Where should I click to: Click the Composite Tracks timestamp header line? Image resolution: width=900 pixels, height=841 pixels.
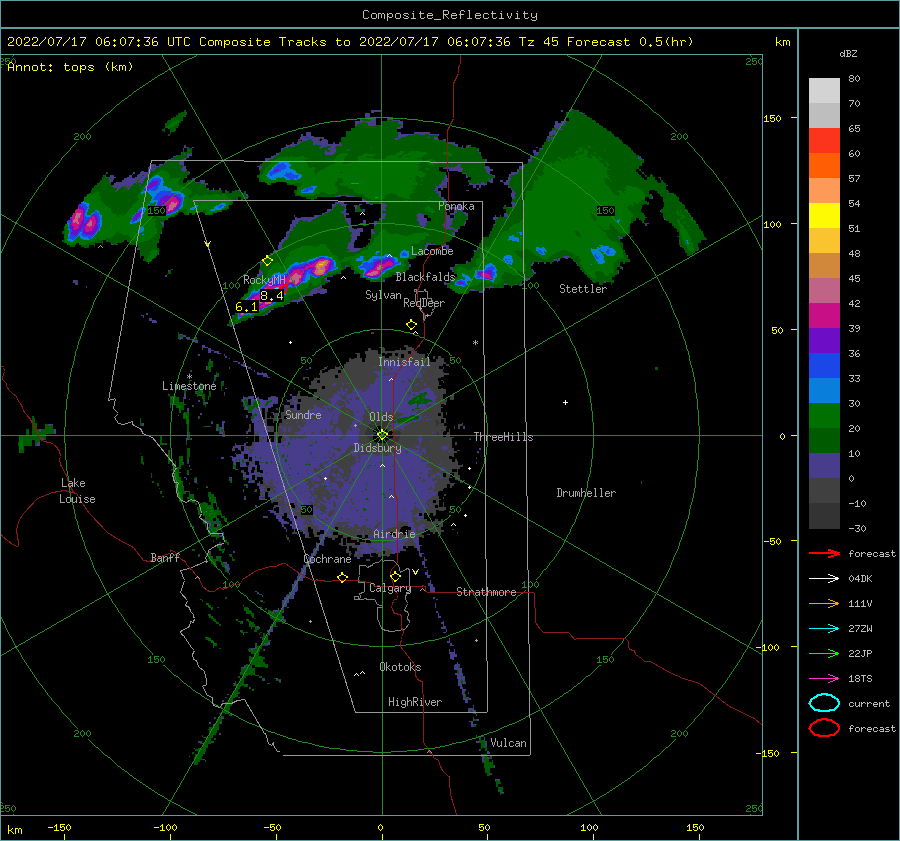click(350, 41)
